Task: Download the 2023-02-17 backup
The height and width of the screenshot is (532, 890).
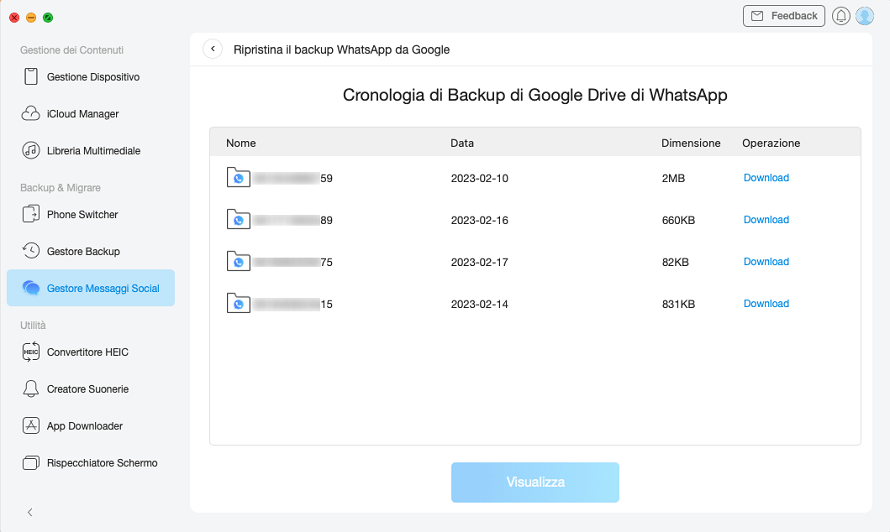Action: pyautogui.click(x=766, y=262)
